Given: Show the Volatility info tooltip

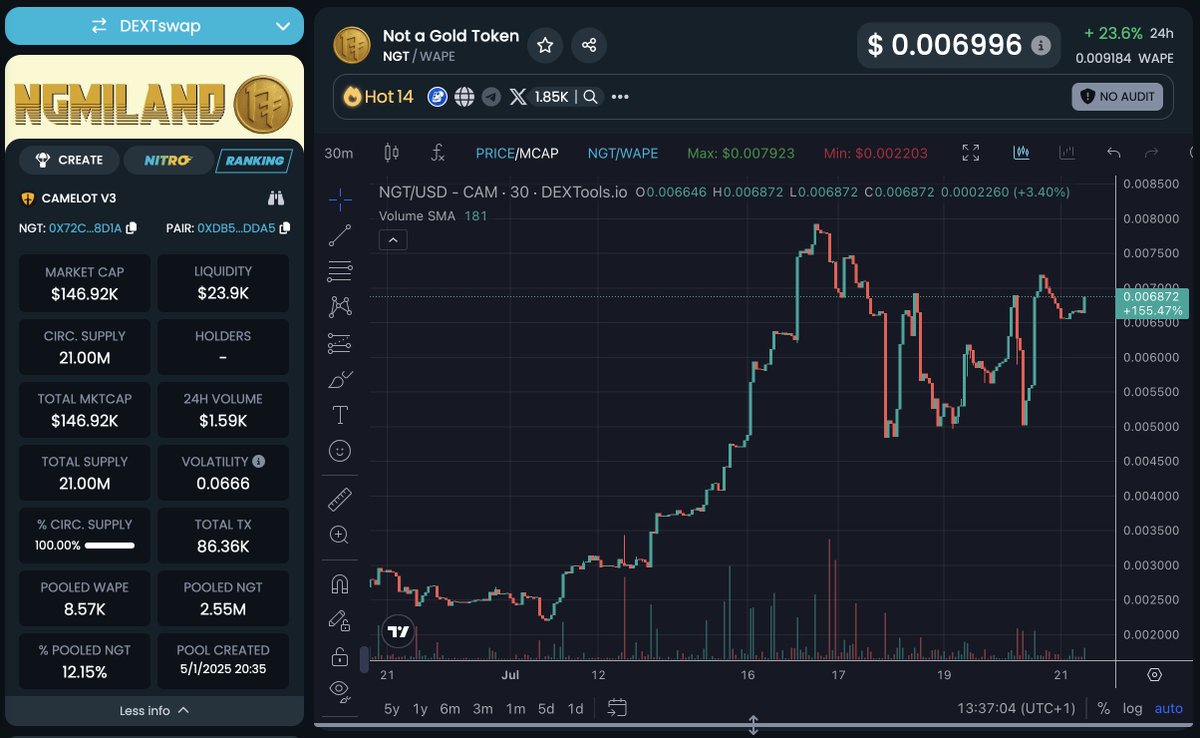Looking at the screenshot, I should (x=259, y=462).
